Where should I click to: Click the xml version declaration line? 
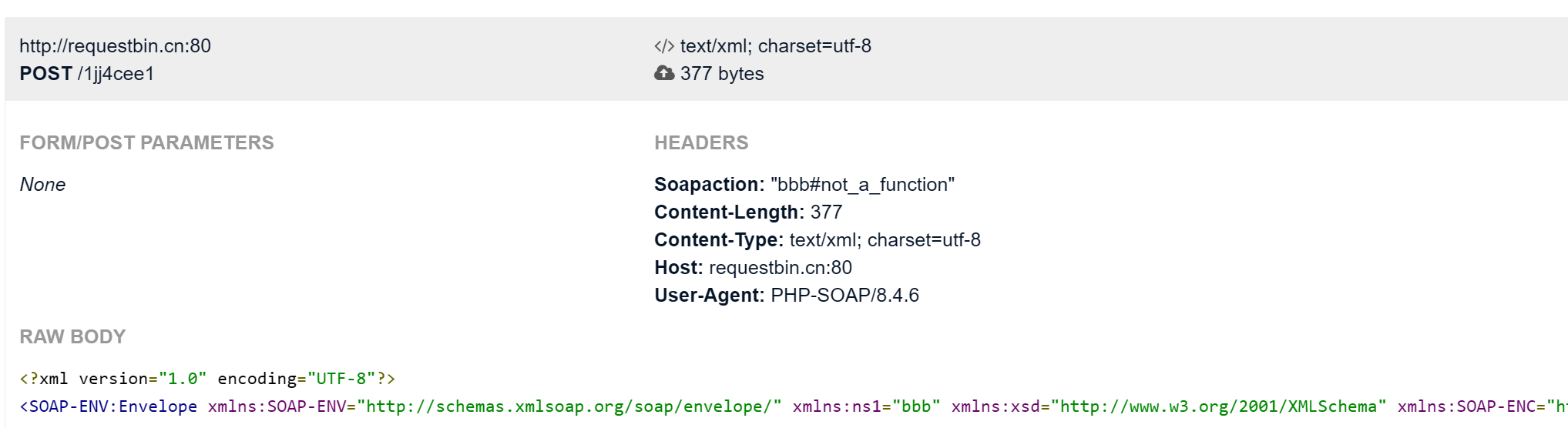coord(207,379)
